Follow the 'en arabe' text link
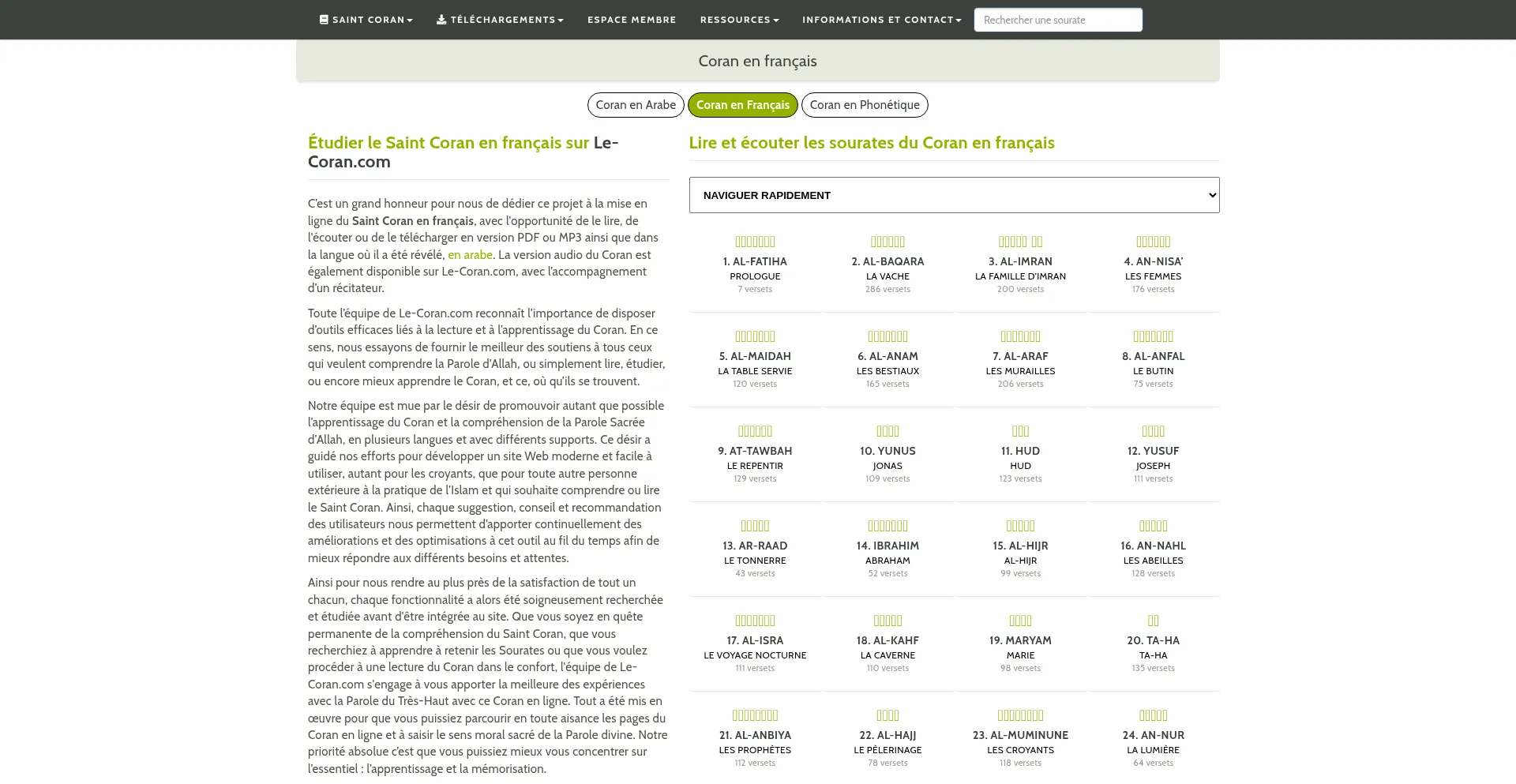 (470, 255)
